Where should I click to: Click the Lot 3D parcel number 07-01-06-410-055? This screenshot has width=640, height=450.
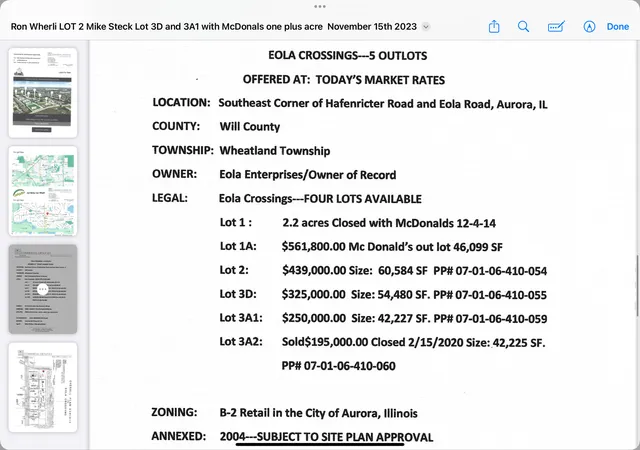[x=501, y=295]
